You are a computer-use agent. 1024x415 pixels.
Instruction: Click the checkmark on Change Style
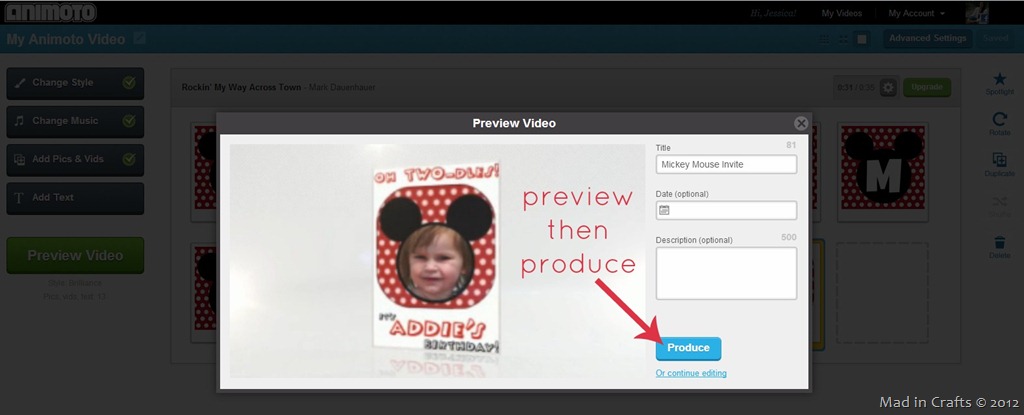tap(129, 83)
